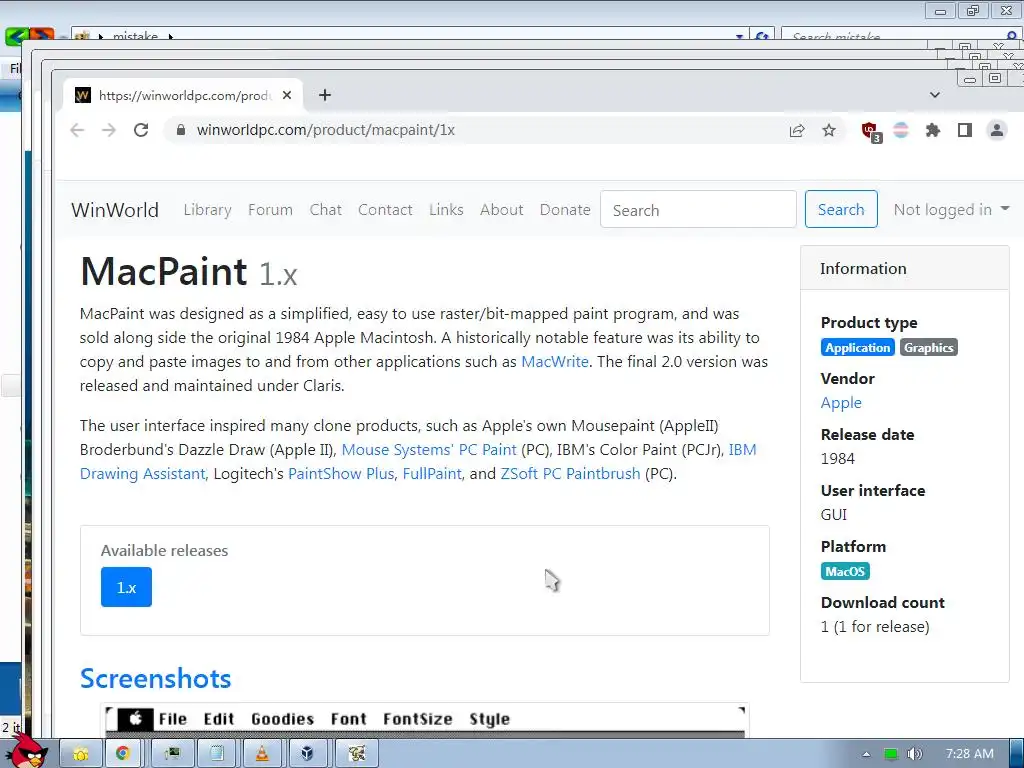
Task: Open the Links nav item
Action: coord(446,210)
